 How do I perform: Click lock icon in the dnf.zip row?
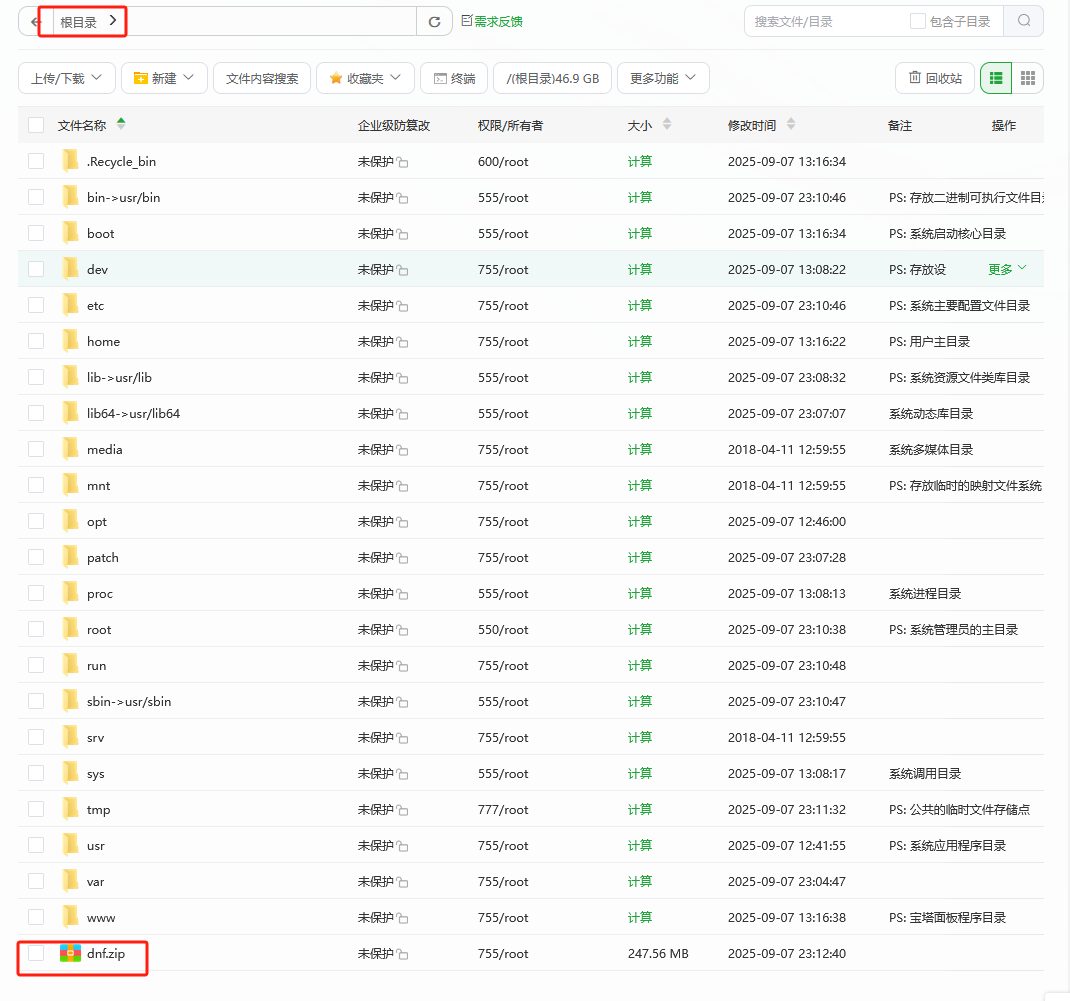pyautogui.click(x=403, y=954)
